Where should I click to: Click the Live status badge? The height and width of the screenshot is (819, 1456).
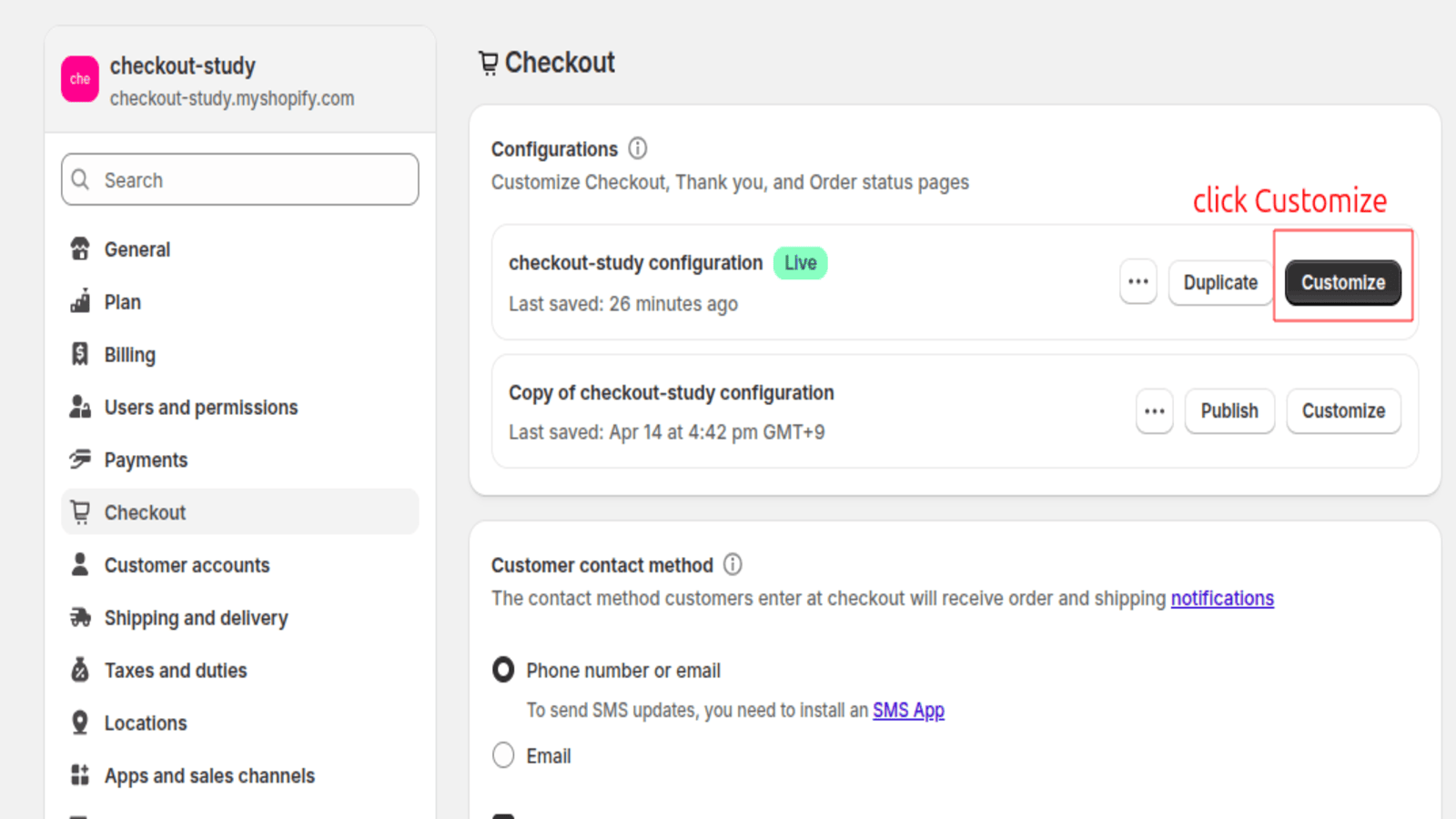tap(800, 263)
